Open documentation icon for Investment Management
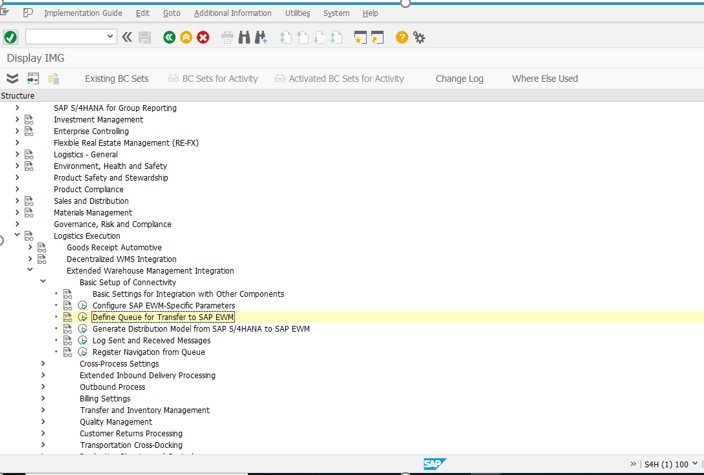Viewport: 704px width, 475px height. point(29,119)
